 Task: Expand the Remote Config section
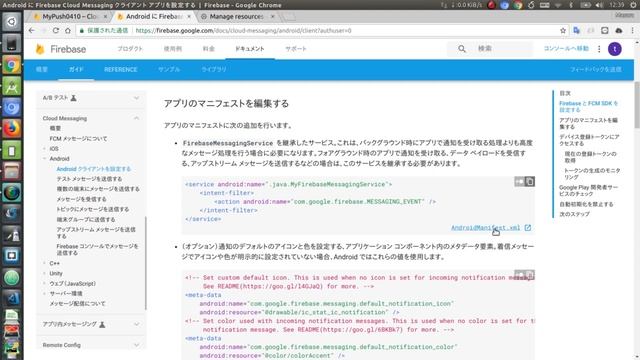pos(136,345)
